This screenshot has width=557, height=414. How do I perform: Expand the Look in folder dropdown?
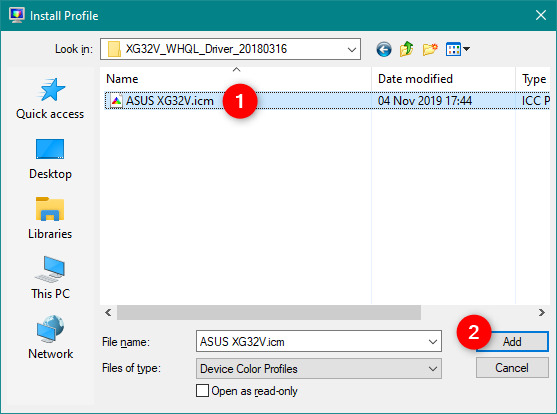[352, 49]
